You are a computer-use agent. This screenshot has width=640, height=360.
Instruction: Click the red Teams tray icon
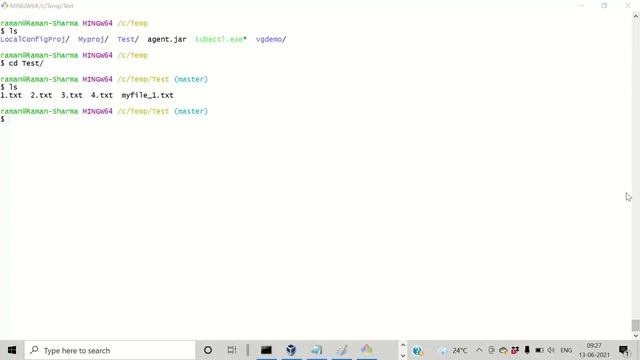[x=515, y=350]
